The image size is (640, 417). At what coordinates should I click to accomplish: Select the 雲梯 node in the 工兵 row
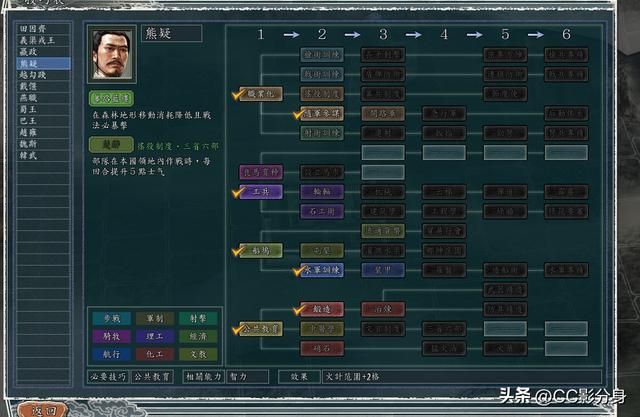[x=444, y=192]
